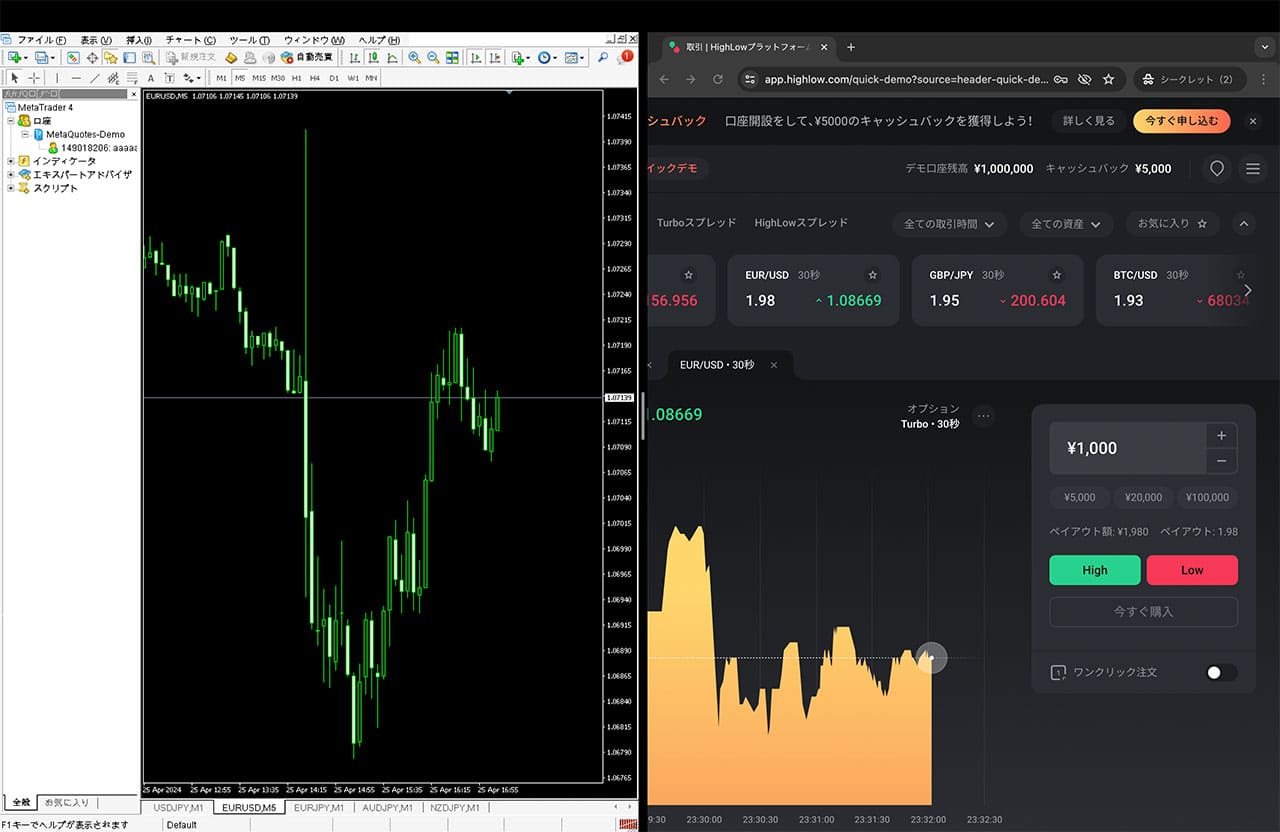Open MetaTrader notification bubble with red badge
Image resolution: width=1280 pixels, height=832 pixels.
point(626,57)
